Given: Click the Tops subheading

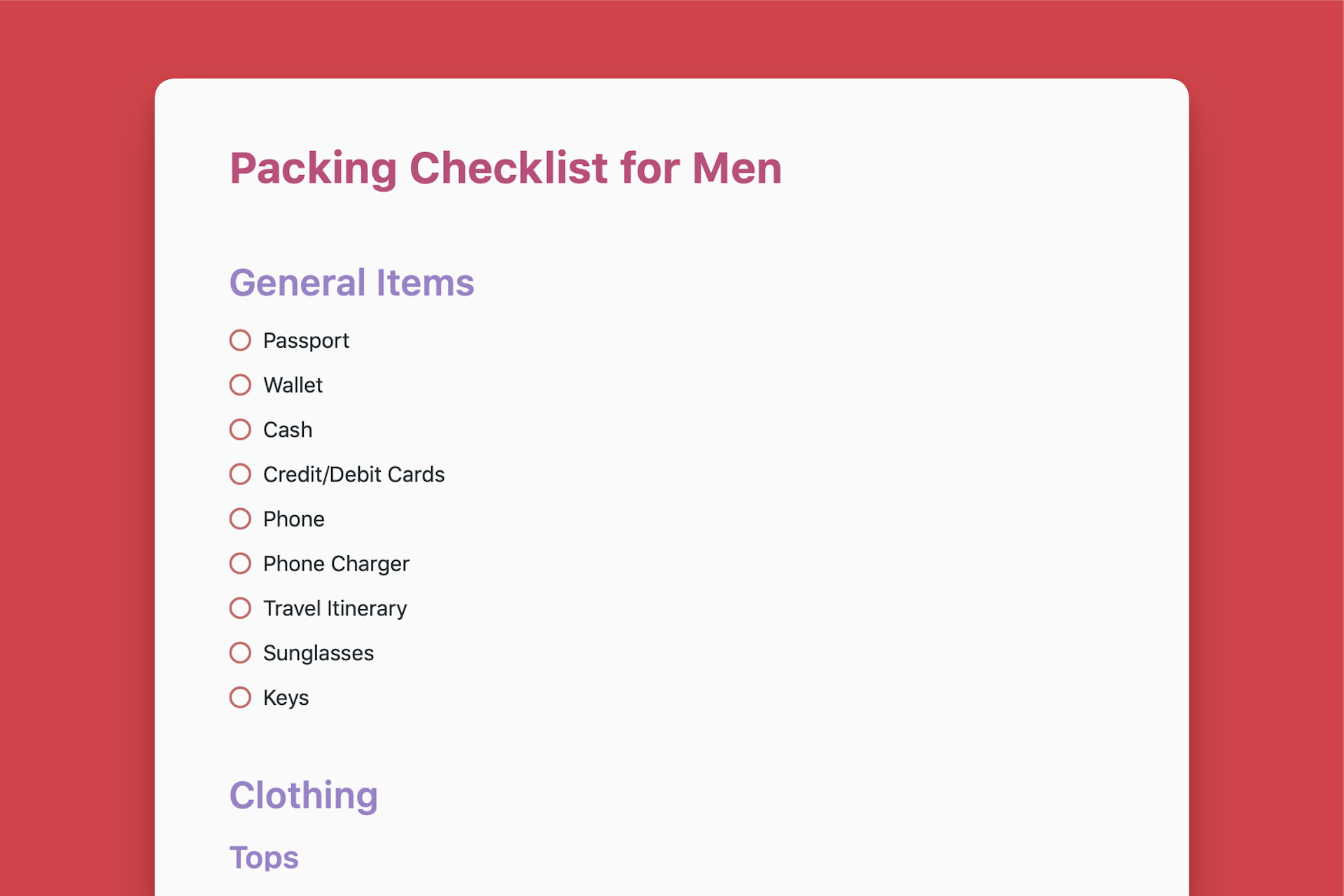Looking at the screenshot, I should pos(264,857).
